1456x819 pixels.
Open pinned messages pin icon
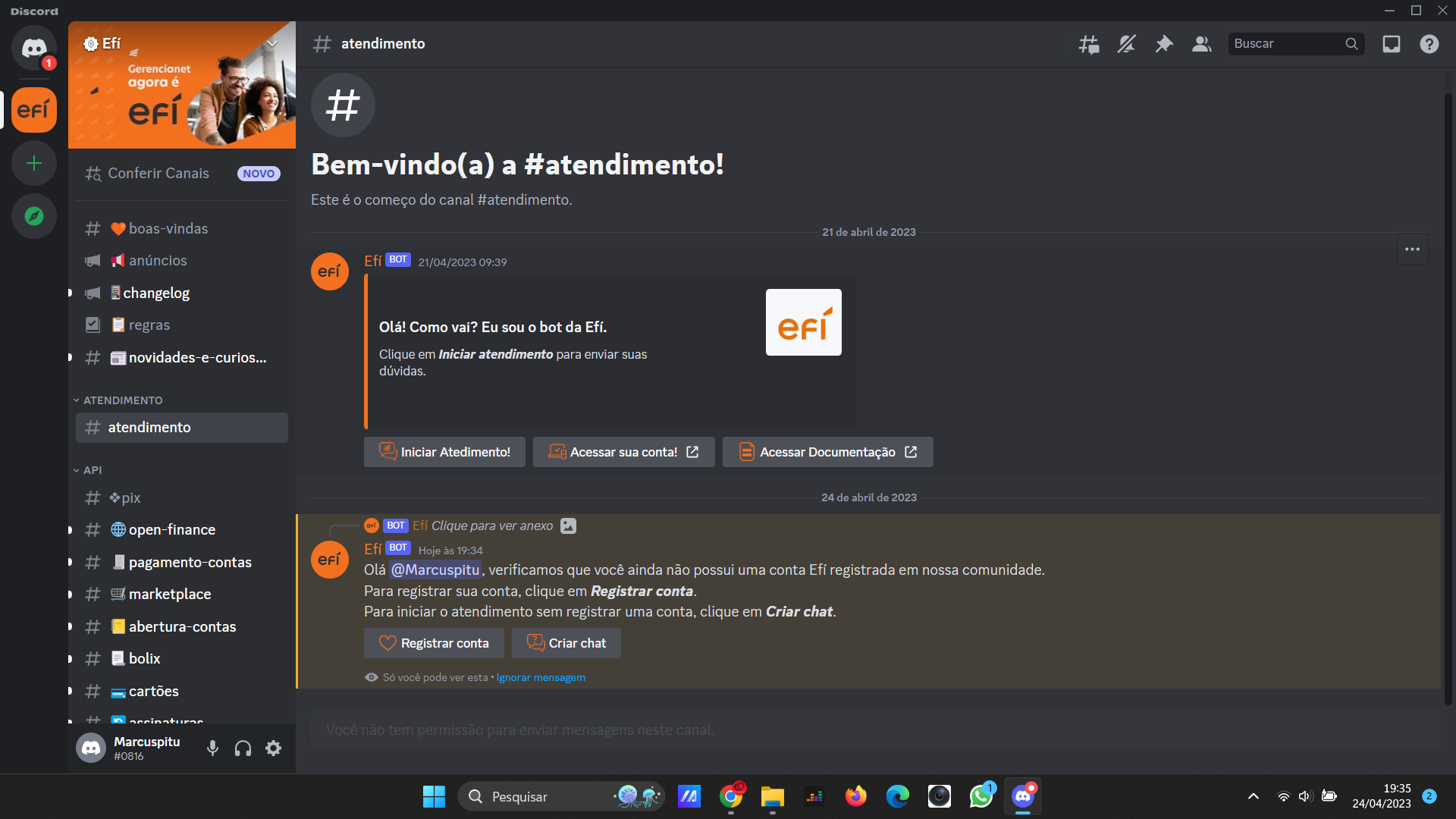tap(1163, 44)
